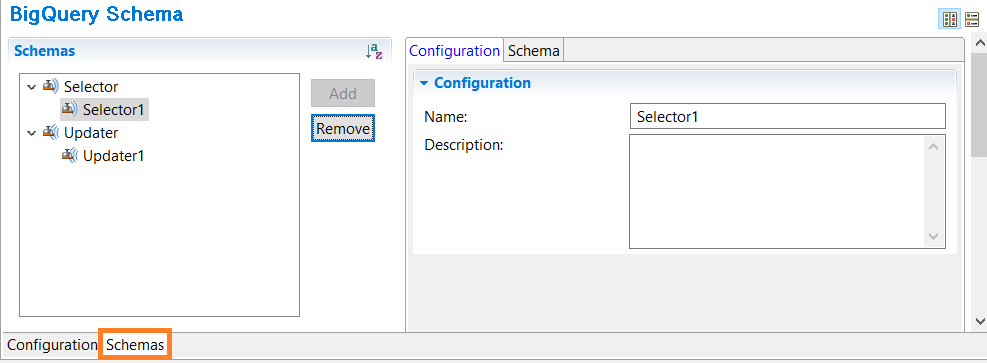Select the Selector group label

click(x=91, y=87)
